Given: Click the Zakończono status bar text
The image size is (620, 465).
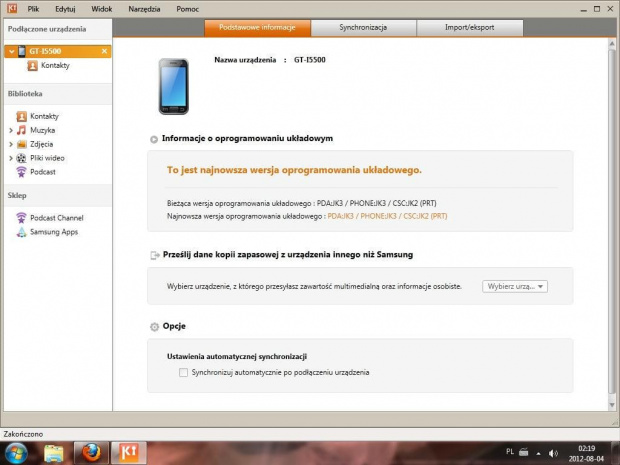Looking at the screenshot, I should click(23, 434).
